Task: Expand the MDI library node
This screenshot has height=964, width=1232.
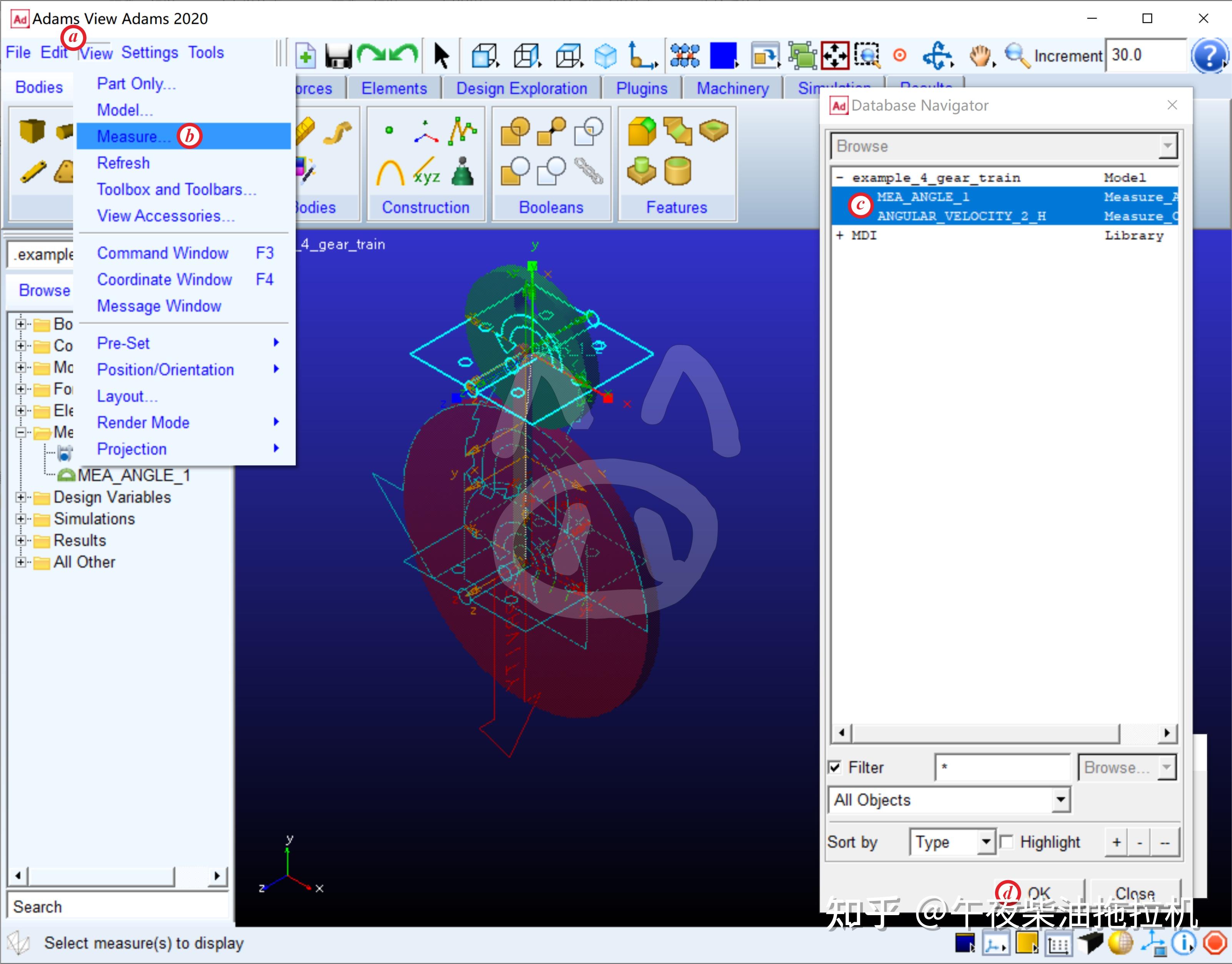Action: coord(840,235)
